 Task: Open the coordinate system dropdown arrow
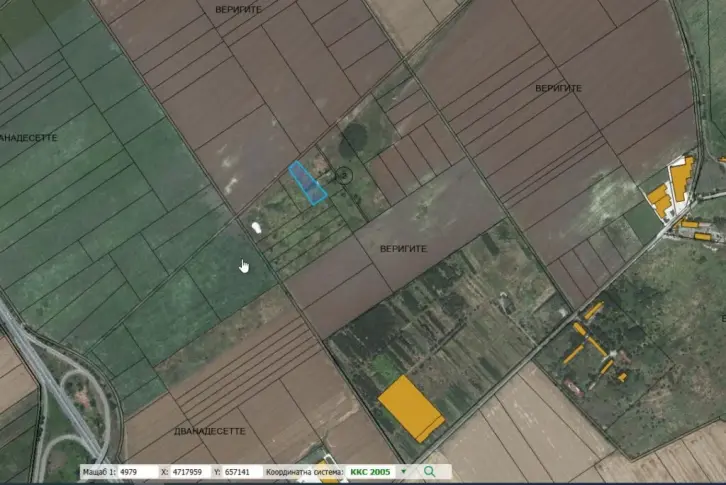(403, 472)
